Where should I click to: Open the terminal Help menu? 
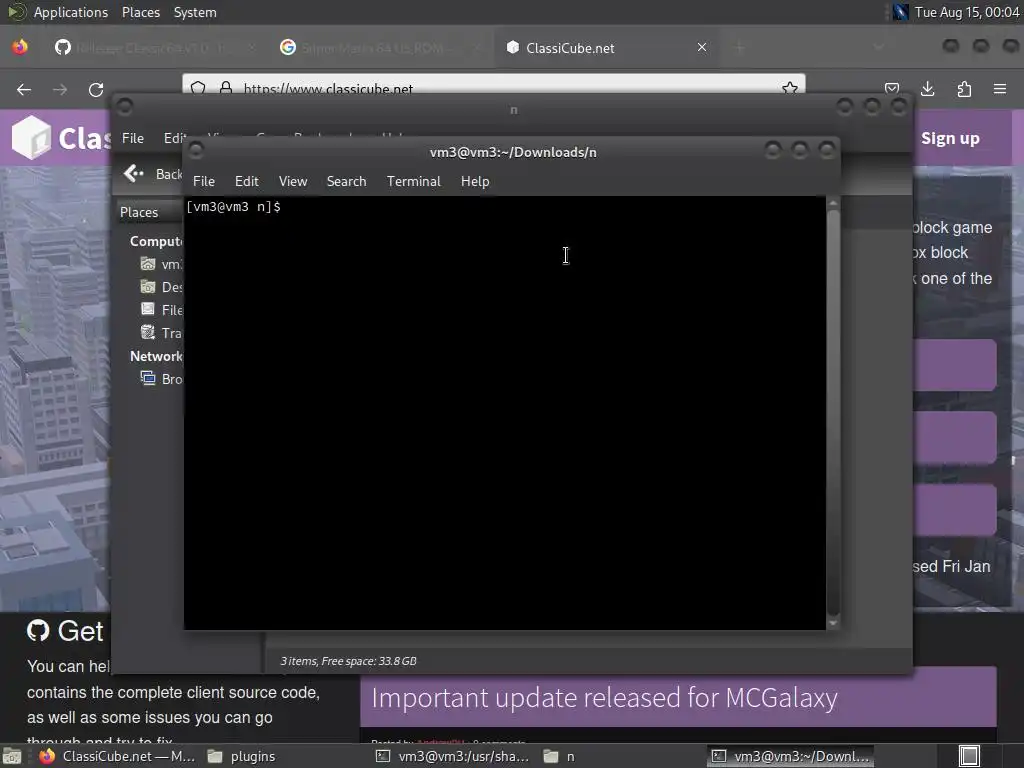coord(475,182)
